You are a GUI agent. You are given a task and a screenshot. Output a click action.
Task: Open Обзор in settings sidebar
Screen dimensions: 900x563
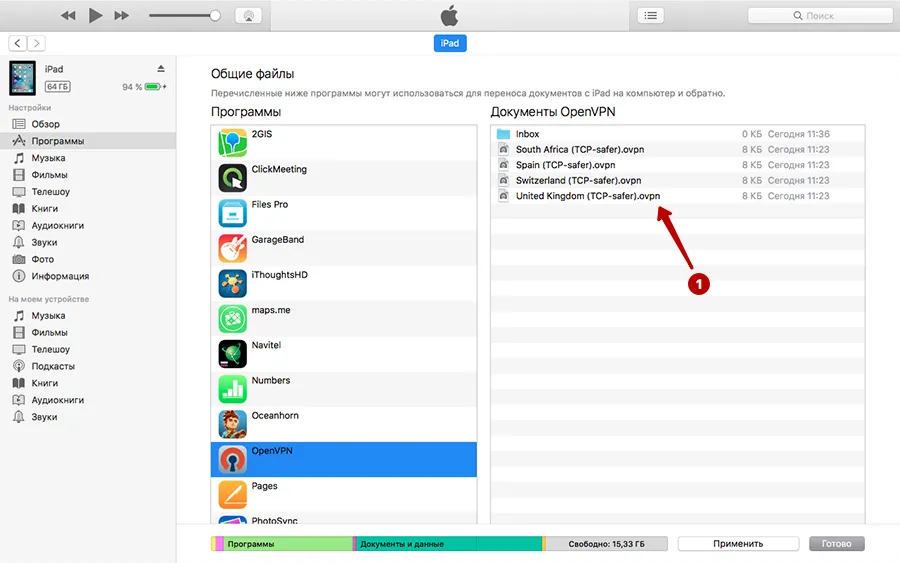click(x=45, y=124)
